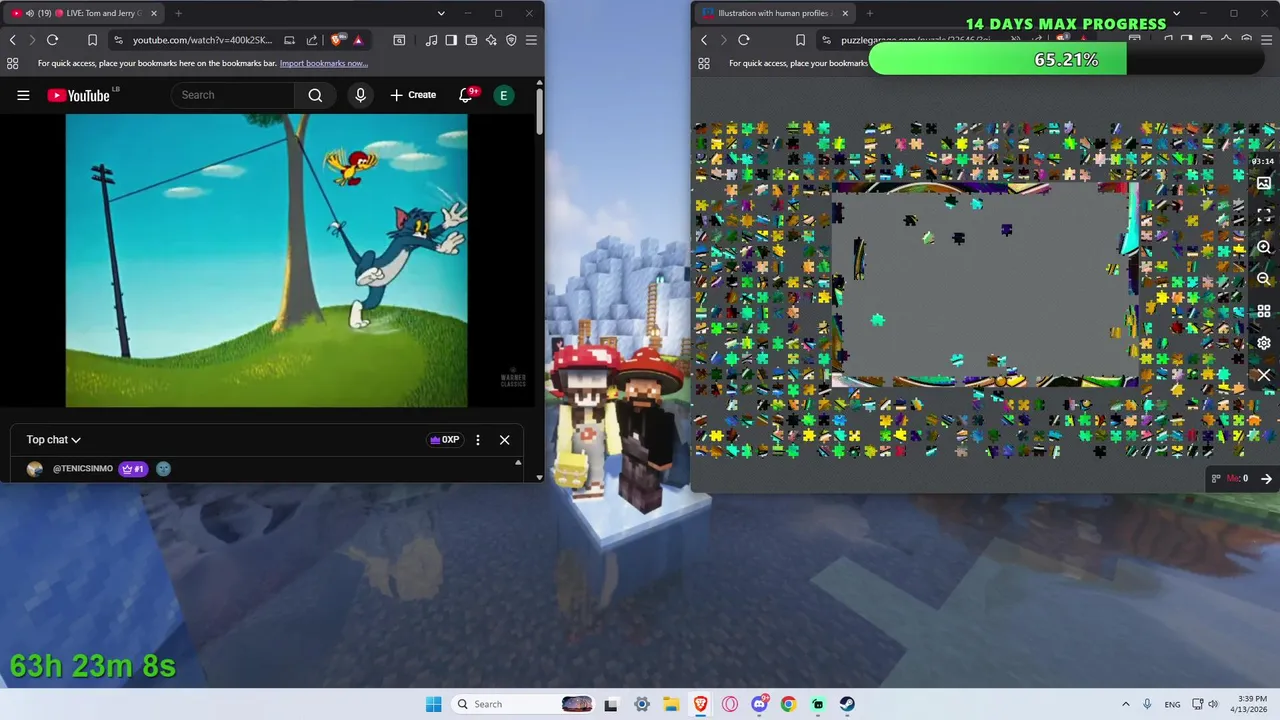This screenshot has width=1280, height=720.
Task: Open Brave Shields lion icon on YouTube window
Action: click(x=337, y=40)
